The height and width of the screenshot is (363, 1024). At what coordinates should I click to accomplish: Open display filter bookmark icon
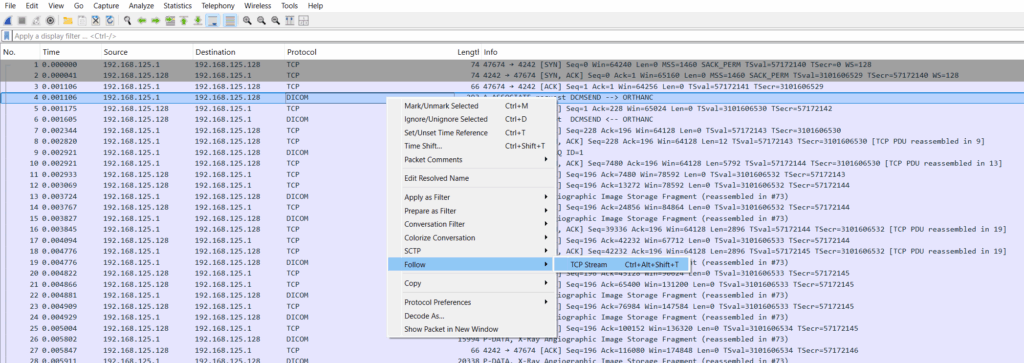point(7,36)
